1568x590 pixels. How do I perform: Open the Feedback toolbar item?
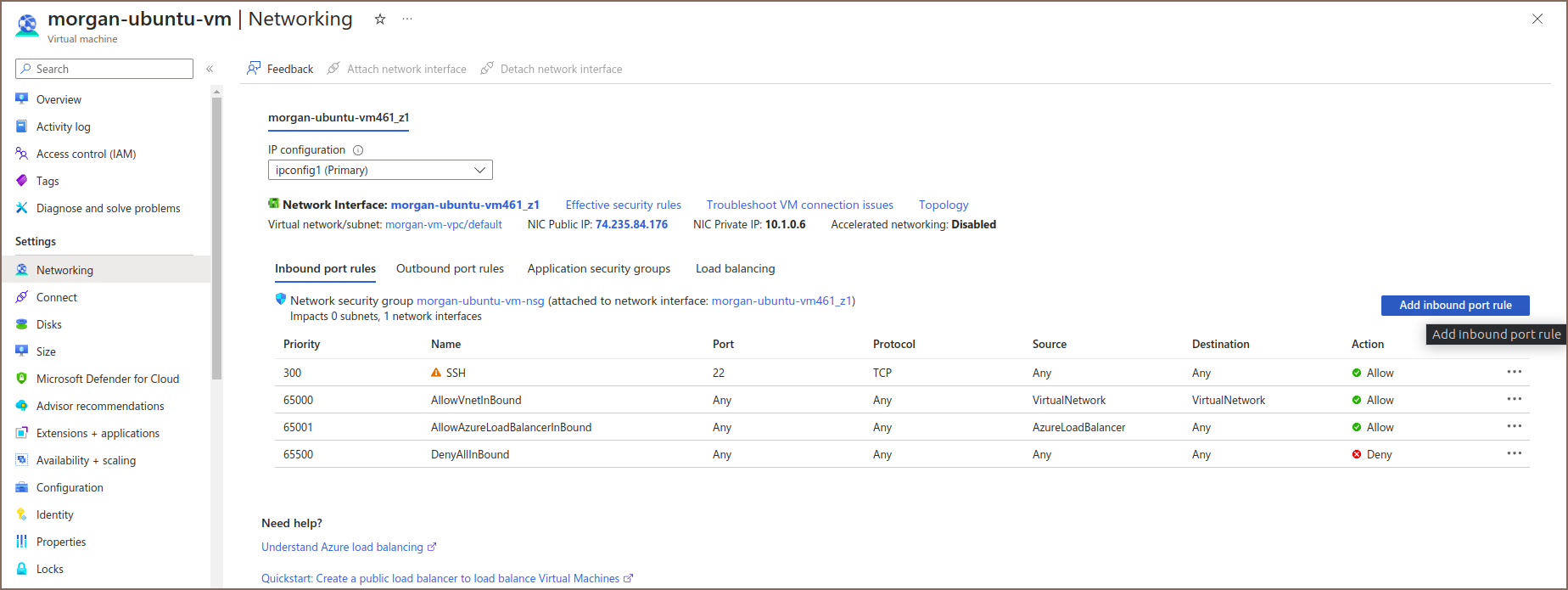click(280, 69)
